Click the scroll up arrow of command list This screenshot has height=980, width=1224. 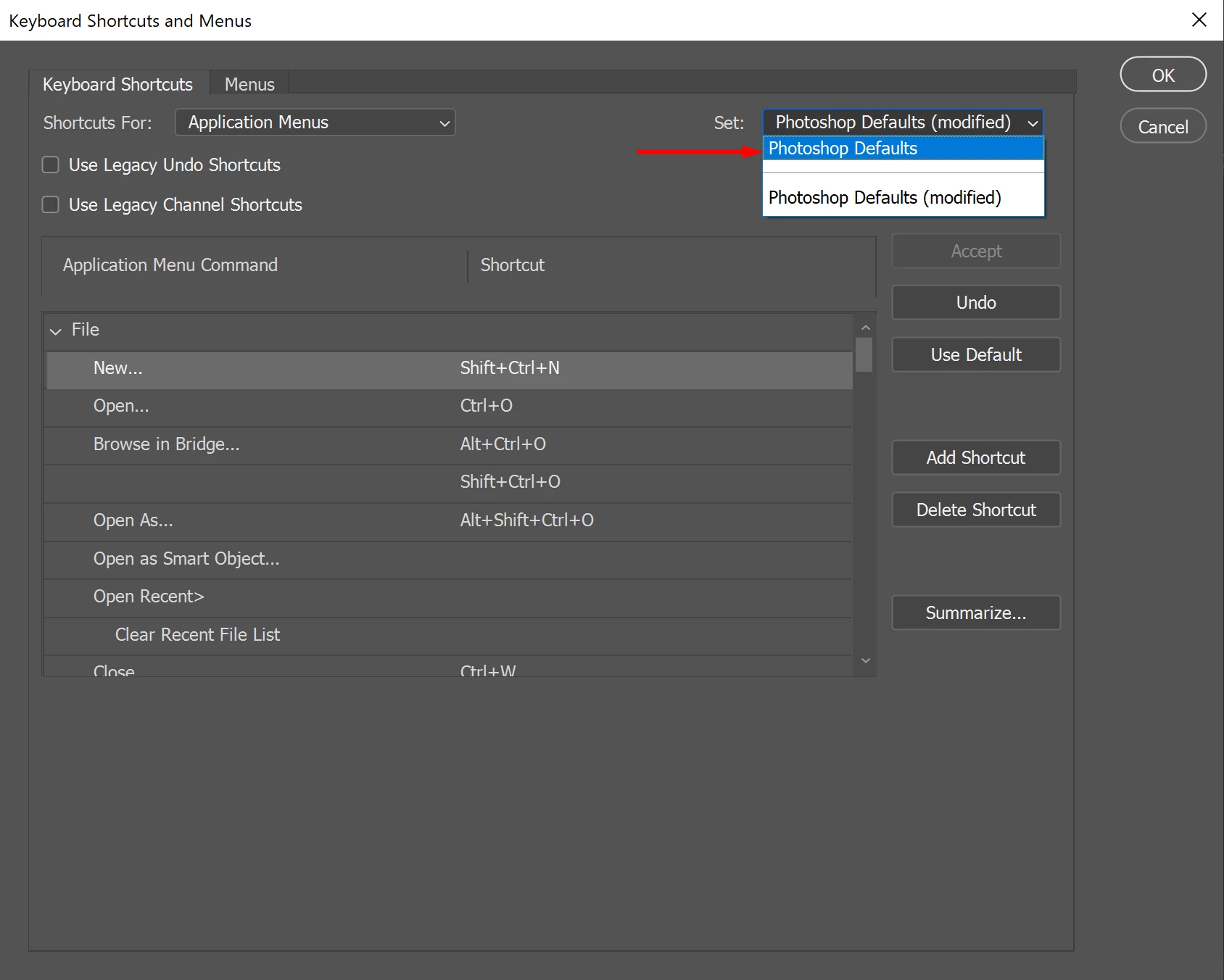(x=865, y=328)
